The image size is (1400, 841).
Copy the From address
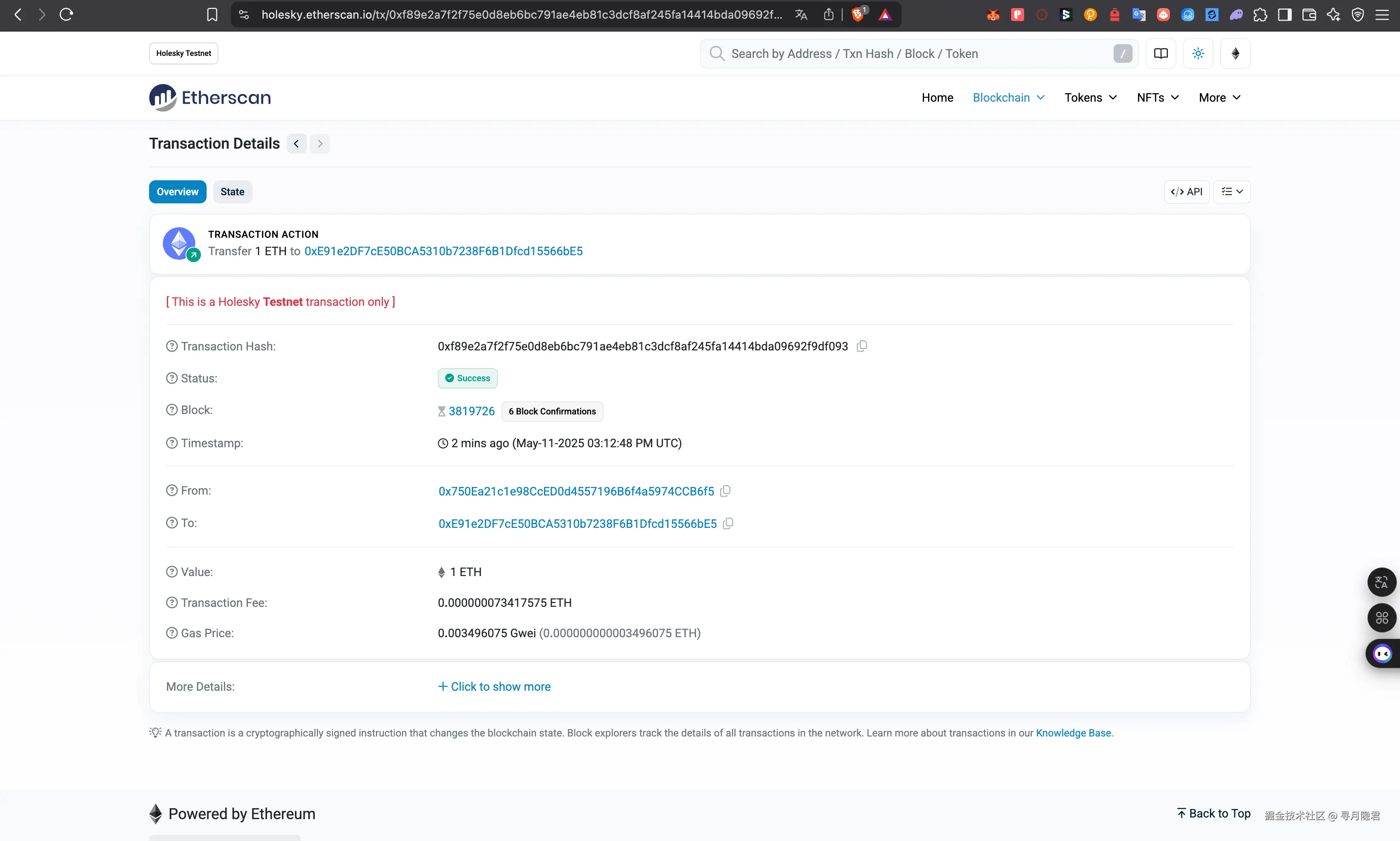point(725,491)
